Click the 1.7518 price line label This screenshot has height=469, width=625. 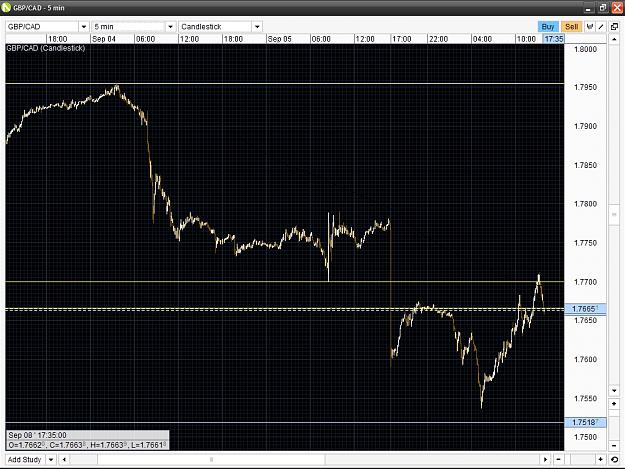click(x=585, y=422)
